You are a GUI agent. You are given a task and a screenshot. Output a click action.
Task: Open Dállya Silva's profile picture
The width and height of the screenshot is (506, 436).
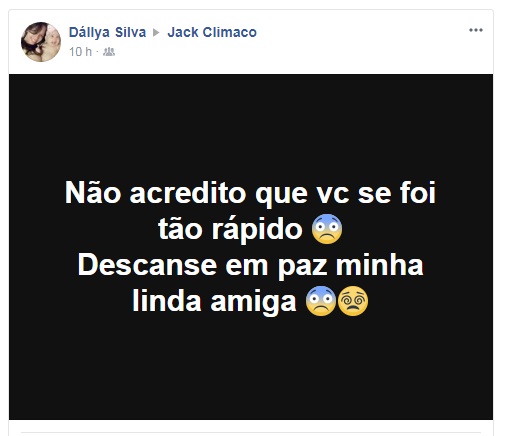[41, 42]
